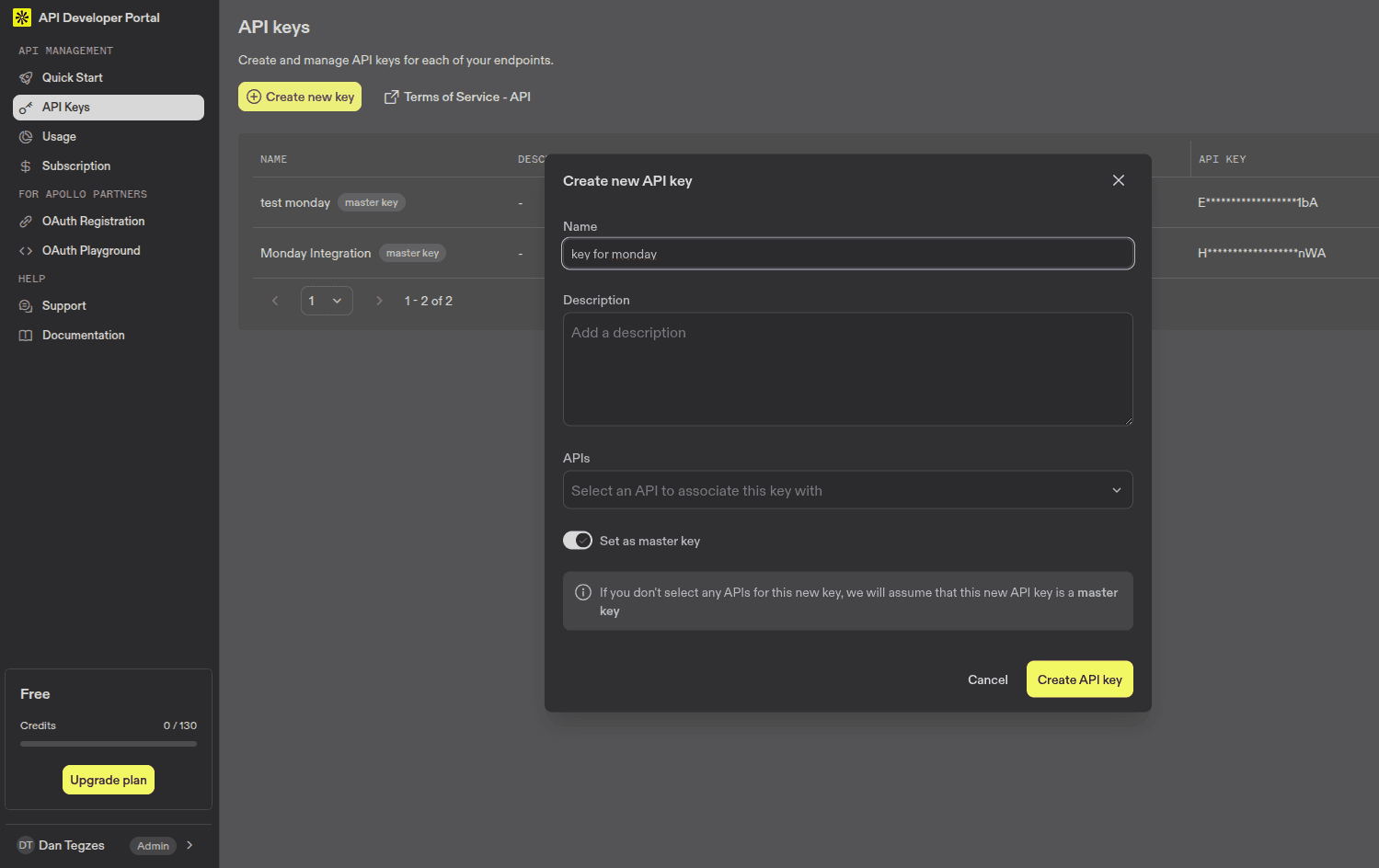Viewport: 1379px width, 868px height.
Task: Open OAuth Playground code icon
Action: pos(27,250)
